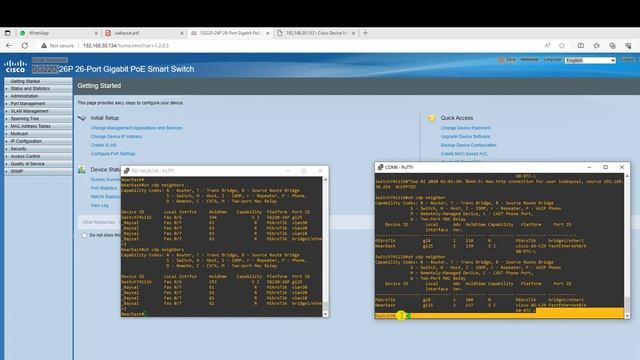Expand the Multicast menu
The height and width of the screenshot is (360, 640).
pos(38,134)
